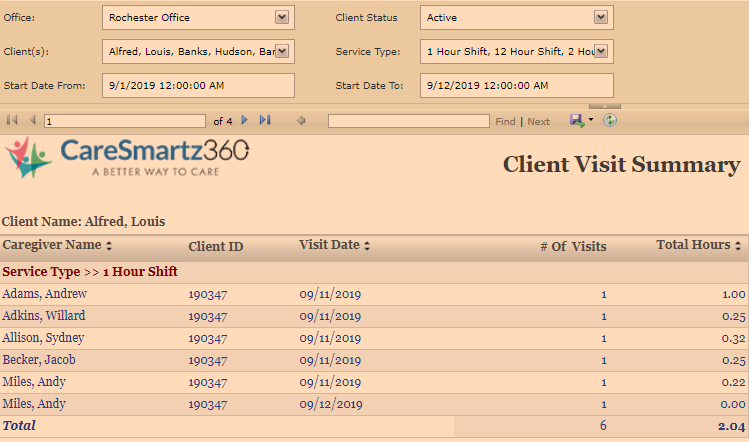Screen dimensions: 749x442
Task: Click total visits count 6
Action: pyautogui.click(x=603, y=425)
